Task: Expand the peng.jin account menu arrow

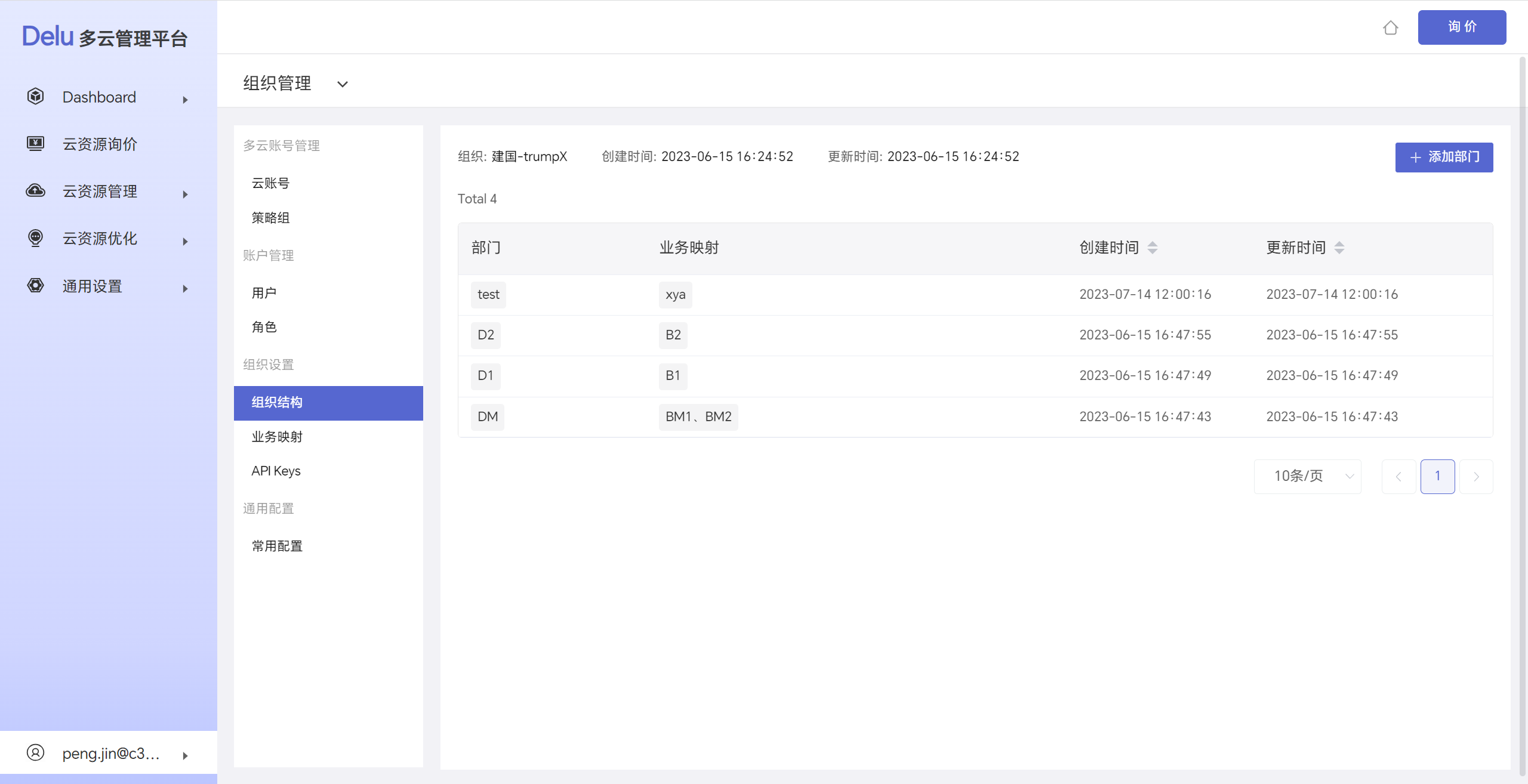Action: pyautogui.click(x=185, y=755)
